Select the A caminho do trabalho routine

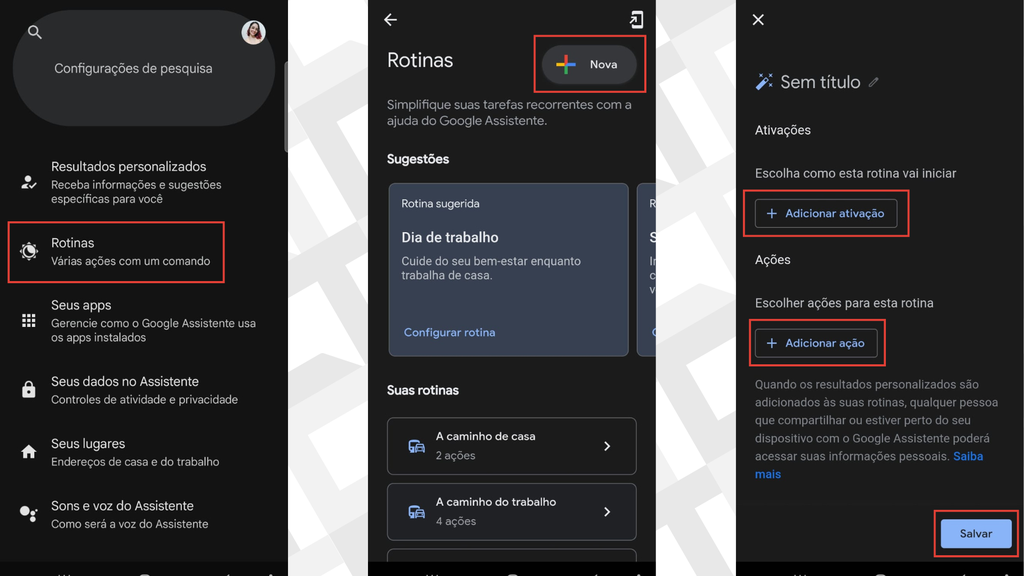[x=511, y=511]
